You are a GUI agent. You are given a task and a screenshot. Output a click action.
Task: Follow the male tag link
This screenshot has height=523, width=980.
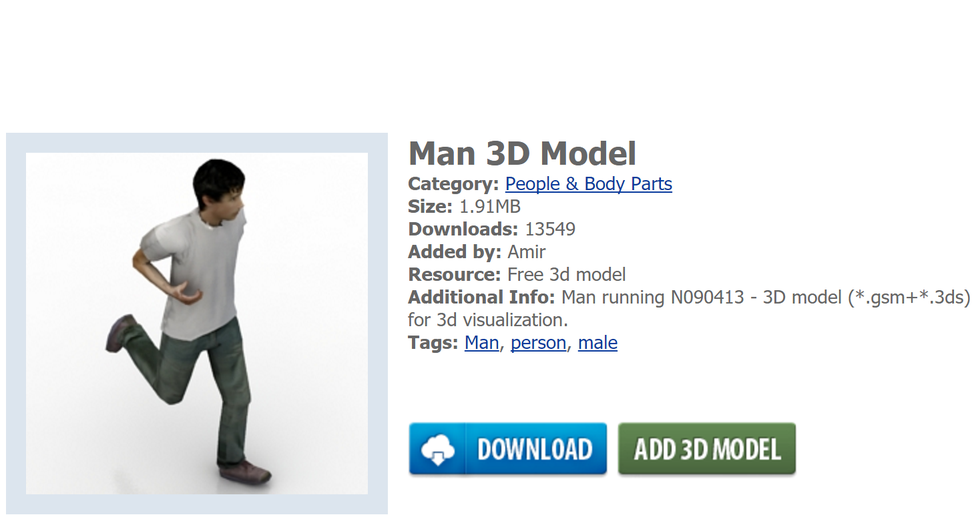(598, 342)
